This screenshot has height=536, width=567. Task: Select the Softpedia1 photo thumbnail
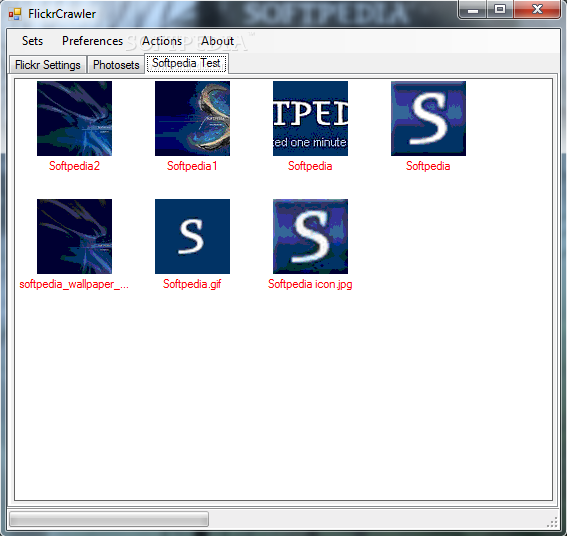[x=192, y=118]
